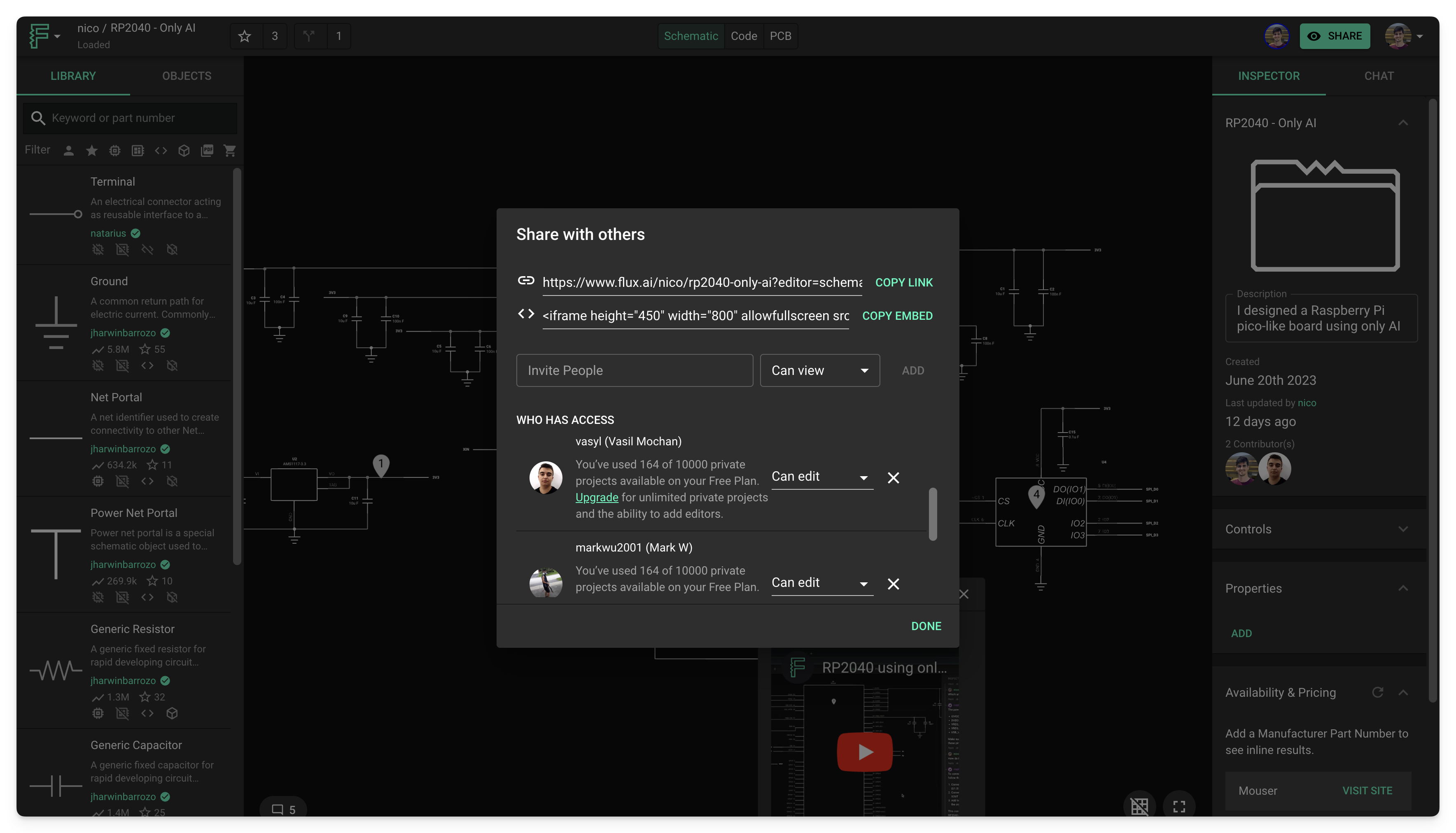Open the dropdown arrow beside the Flux logo

point(57,37)
